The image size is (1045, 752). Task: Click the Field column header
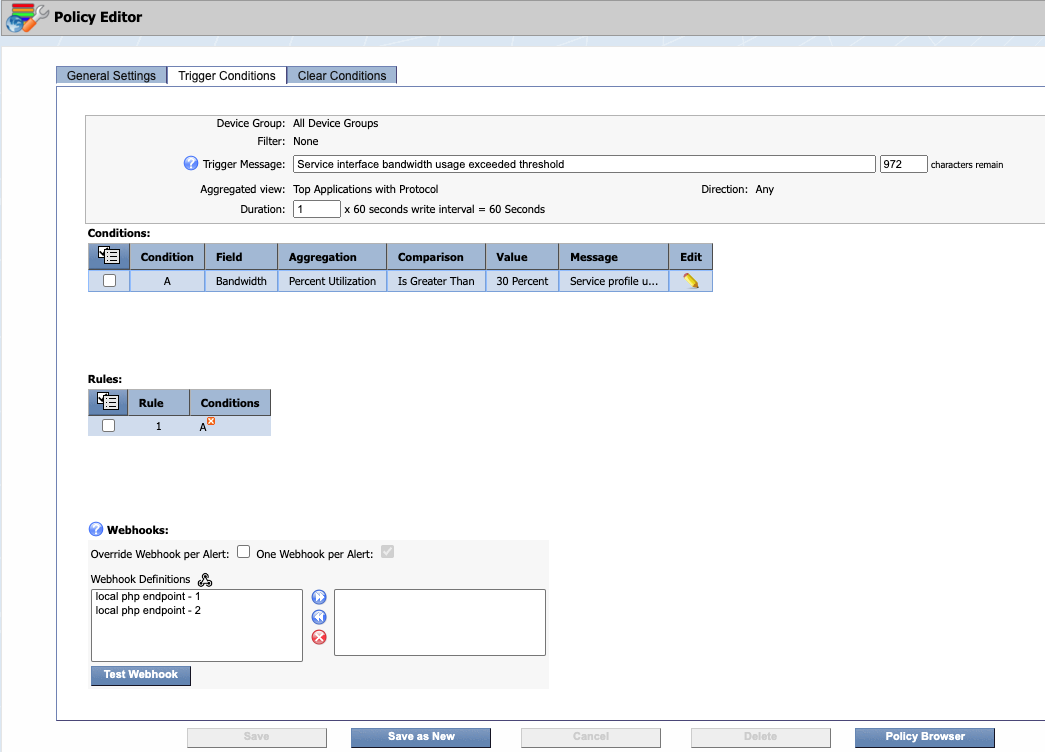(x=241, y=257)
